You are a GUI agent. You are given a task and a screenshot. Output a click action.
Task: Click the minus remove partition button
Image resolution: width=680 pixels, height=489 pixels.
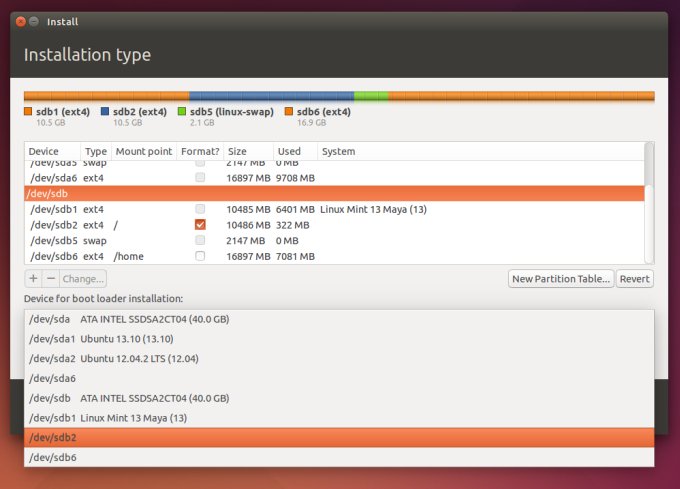[51, 279]
